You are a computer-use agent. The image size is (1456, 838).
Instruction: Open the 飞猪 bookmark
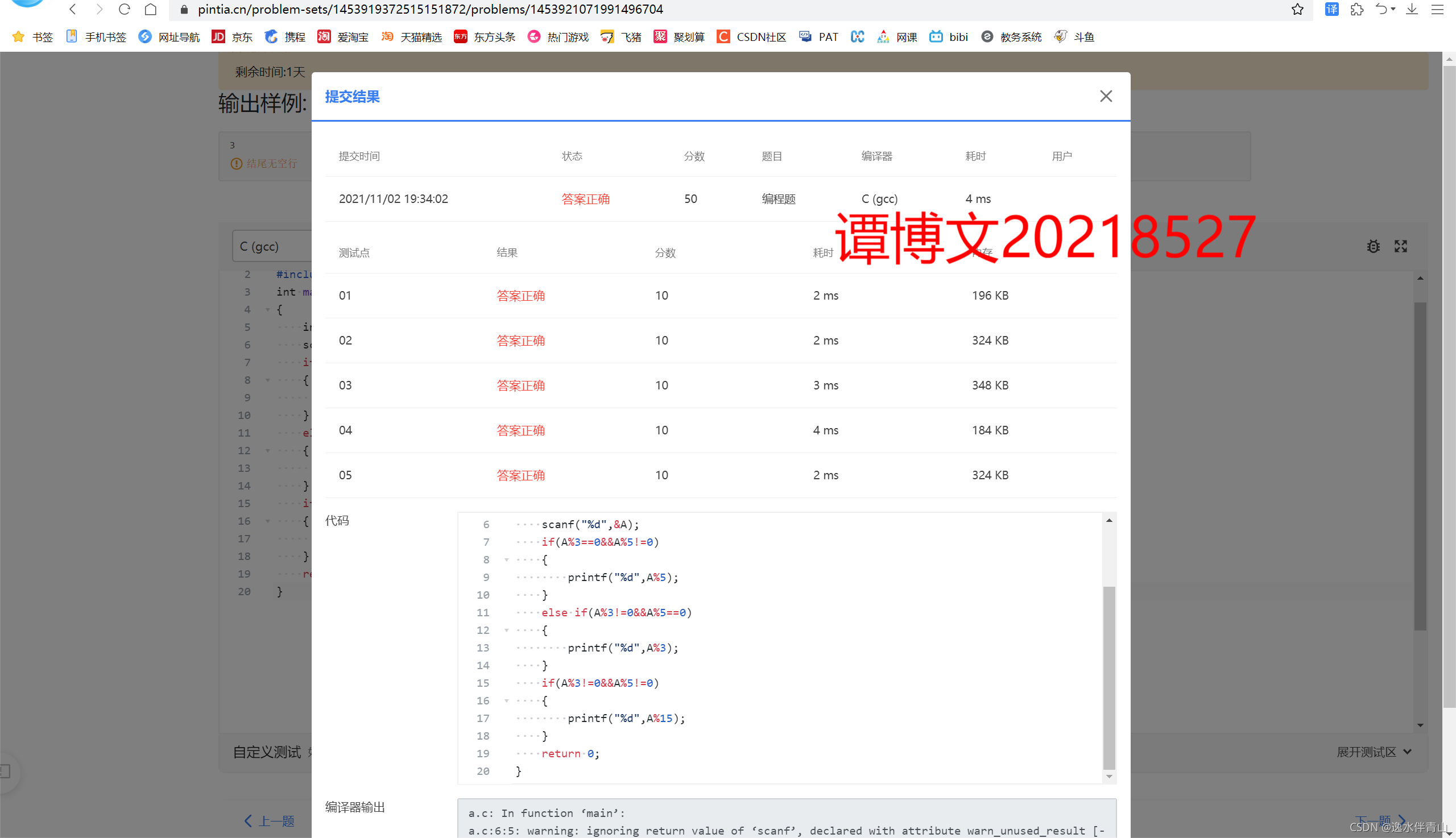click(621, 37)
